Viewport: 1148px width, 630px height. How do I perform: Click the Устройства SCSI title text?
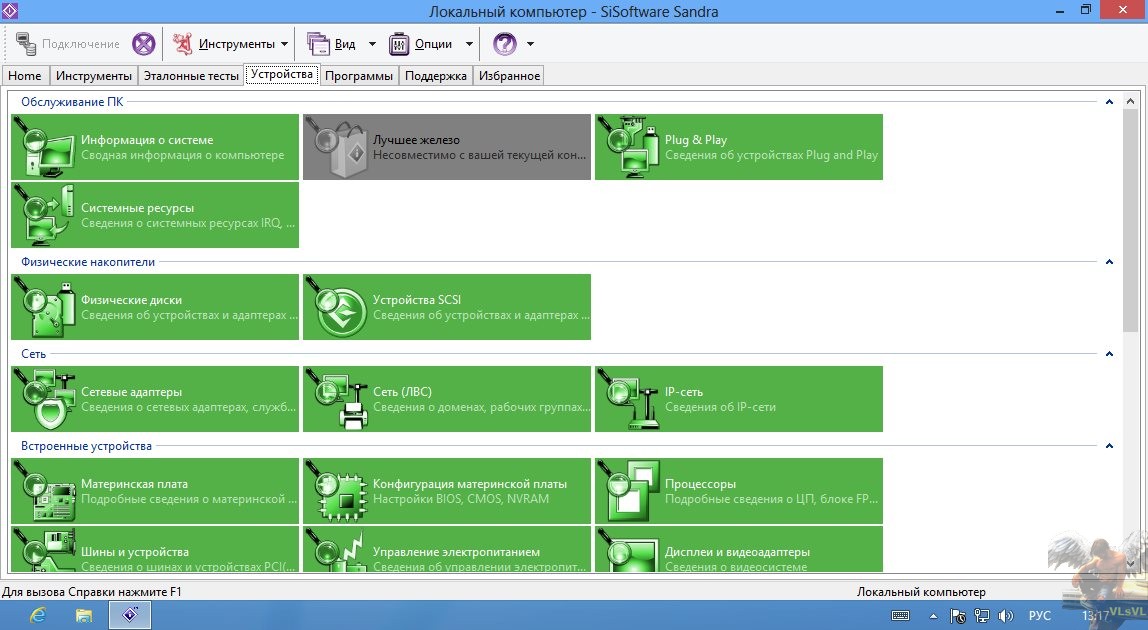(x=417, y=300)
